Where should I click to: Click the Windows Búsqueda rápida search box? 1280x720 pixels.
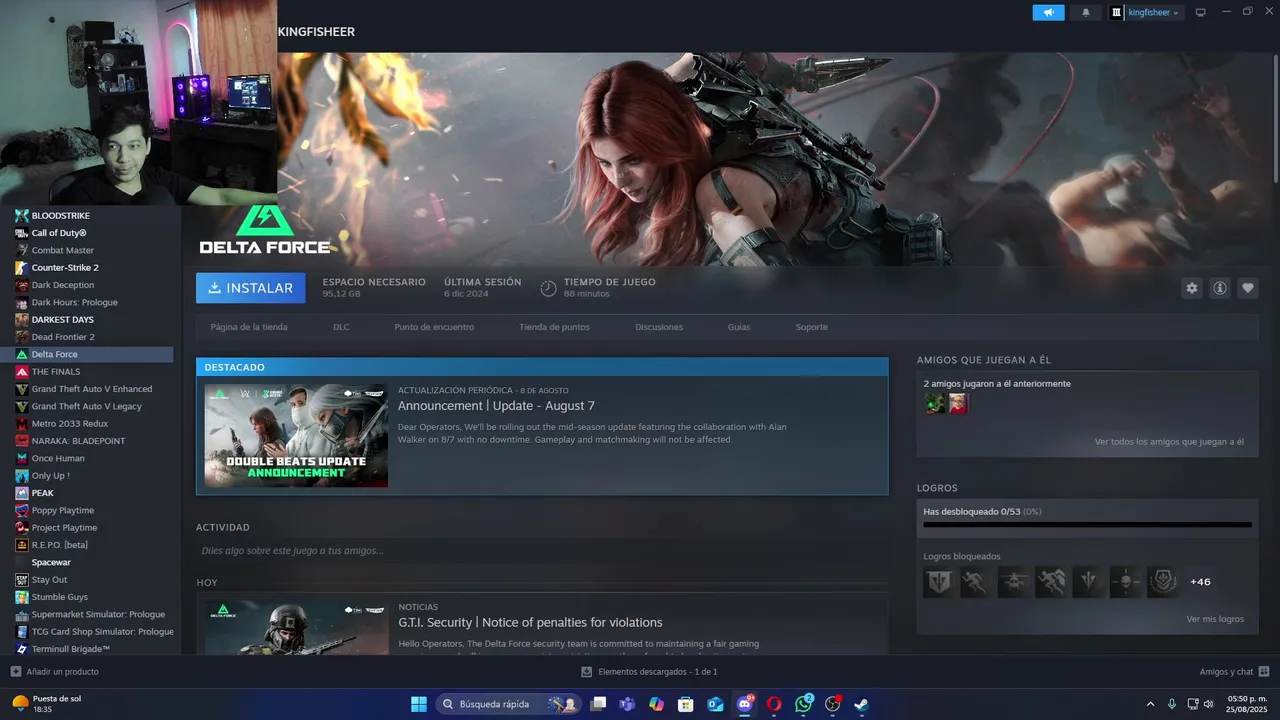tap(508, 704)
